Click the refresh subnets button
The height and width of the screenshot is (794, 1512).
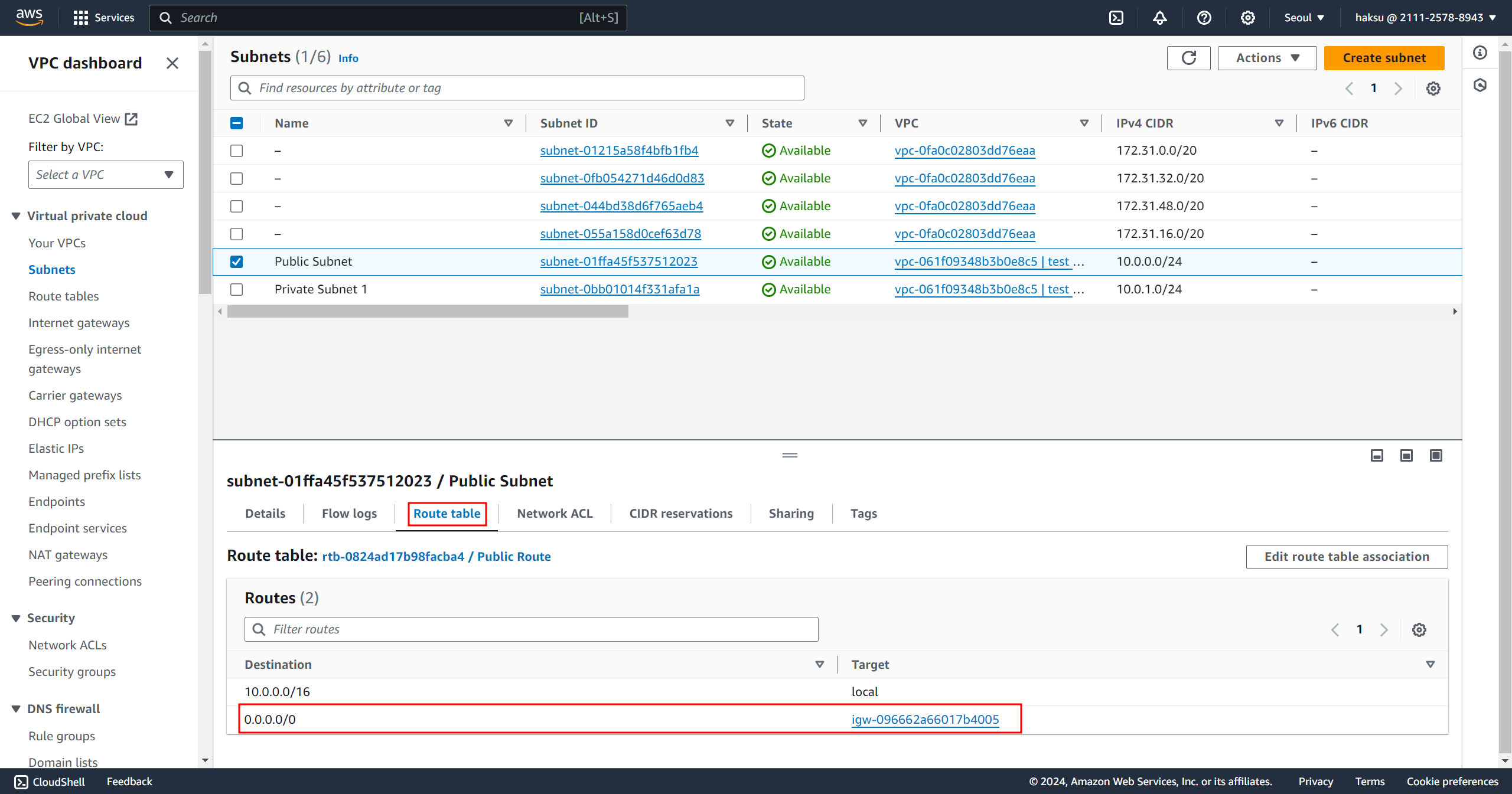pyautogui.click(x=1188, y=58)
